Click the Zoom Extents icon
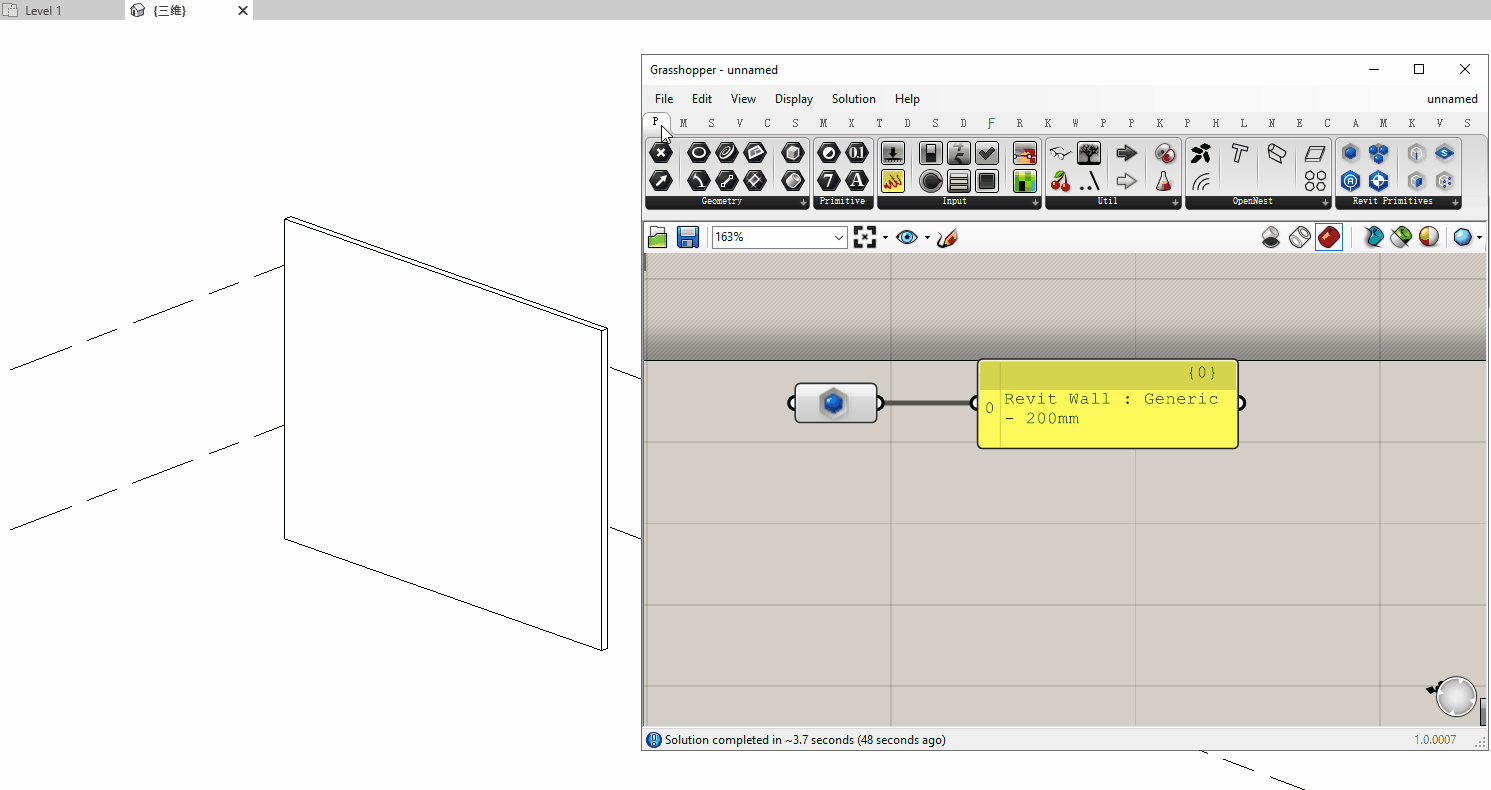 pos(865,237)
